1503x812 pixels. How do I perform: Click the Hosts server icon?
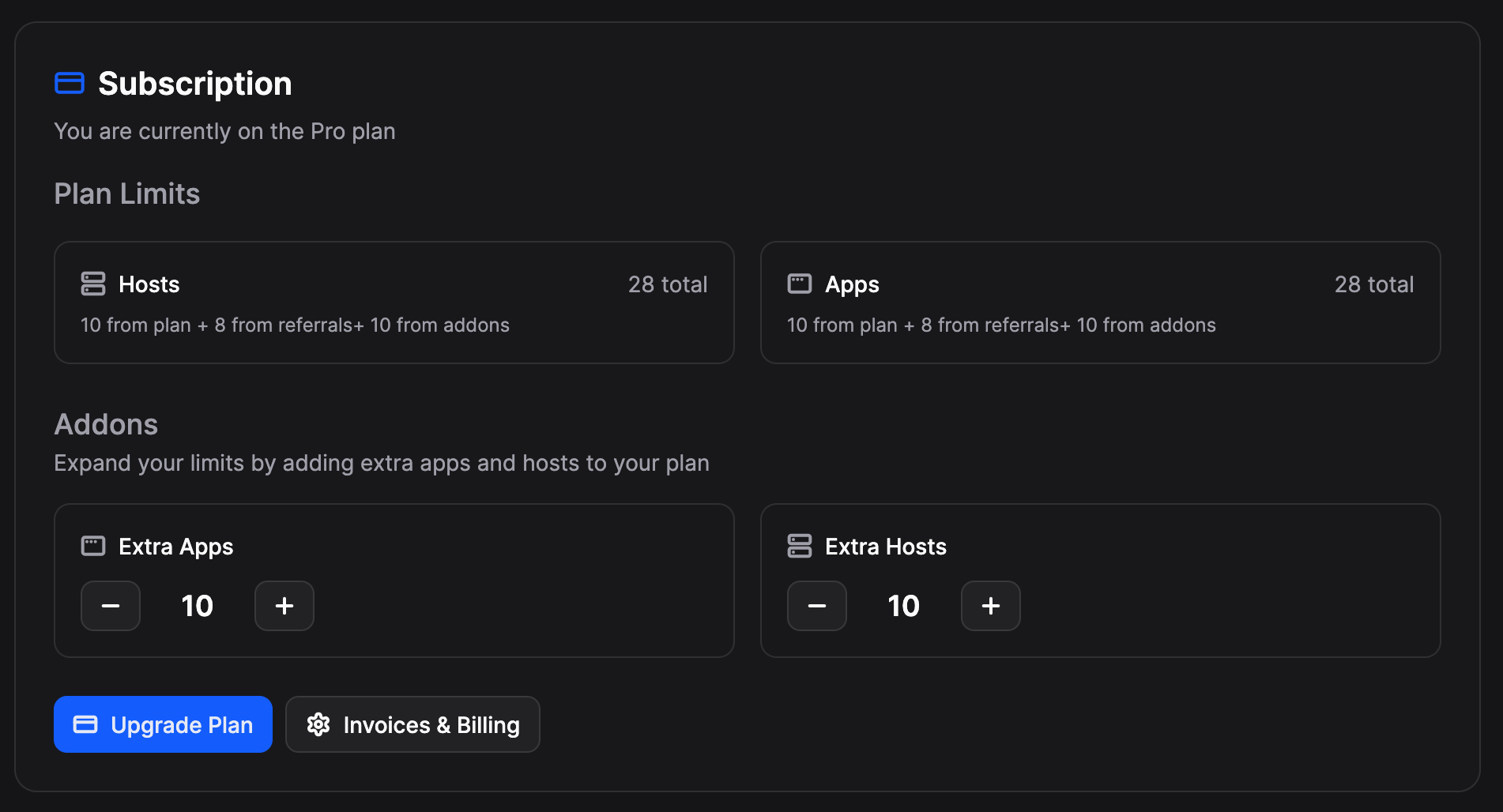[93, 284]
